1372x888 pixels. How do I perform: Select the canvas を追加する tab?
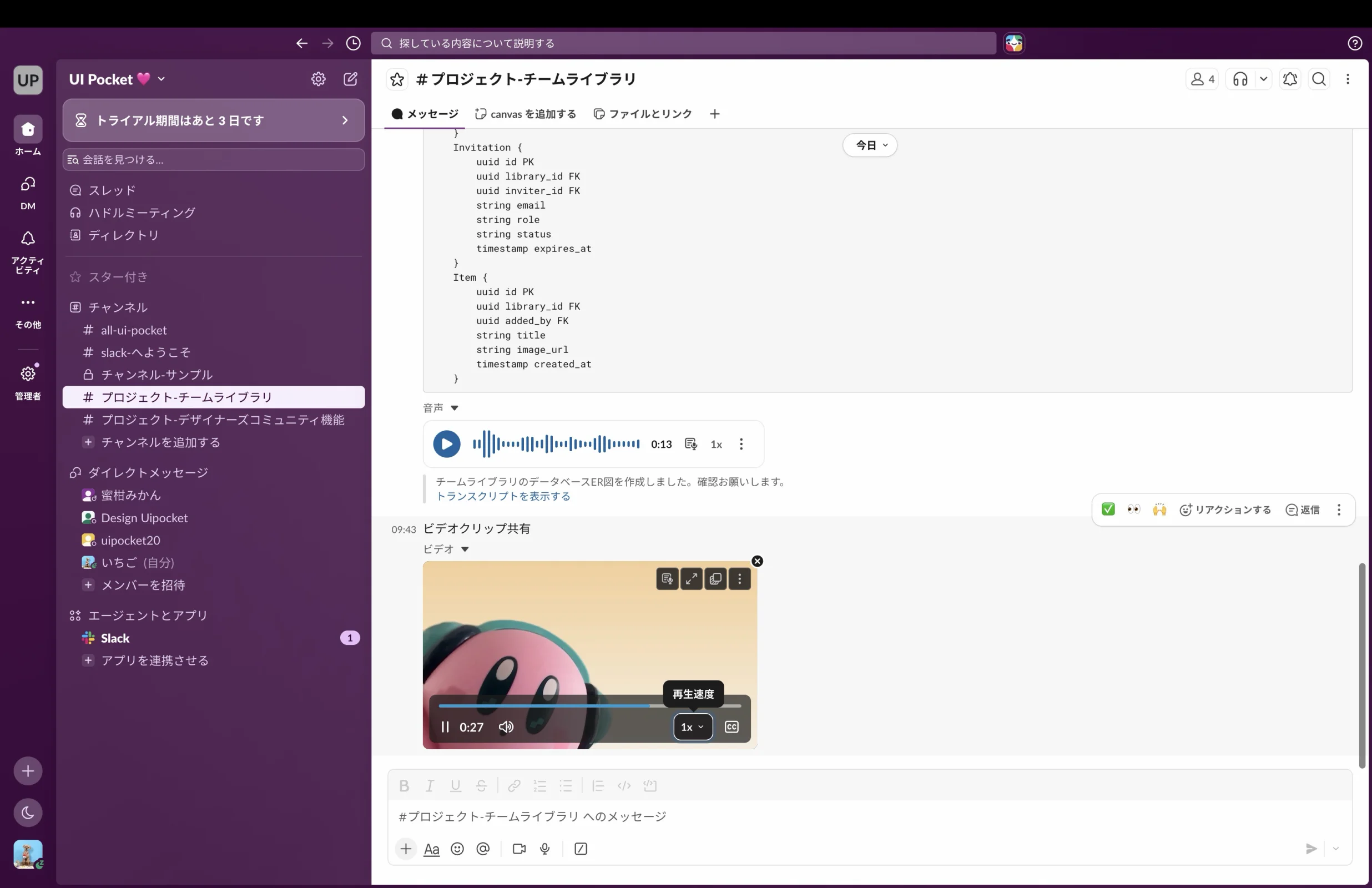(x=525, y=114)
